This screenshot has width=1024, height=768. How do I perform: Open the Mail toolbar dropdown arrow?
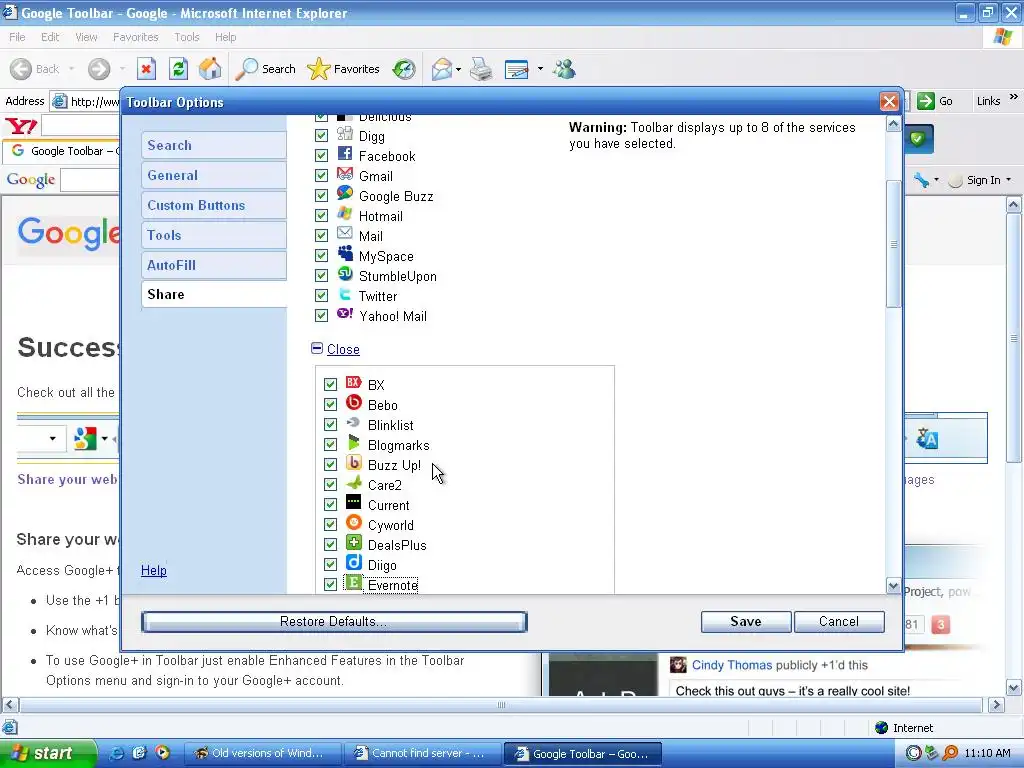pyautogui.click(x=458, y=69)
